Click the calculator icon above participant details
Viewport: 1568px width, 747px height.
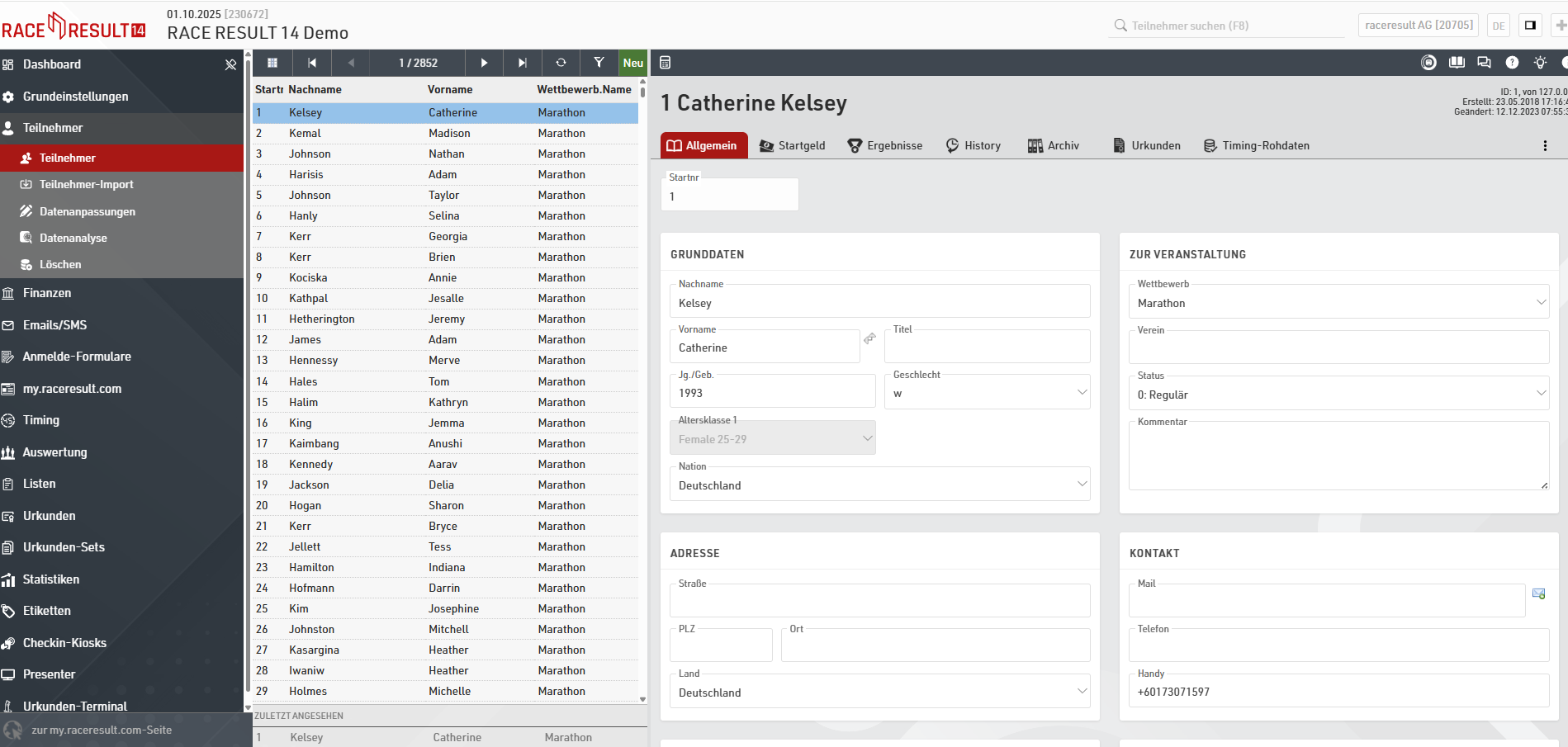666,63
